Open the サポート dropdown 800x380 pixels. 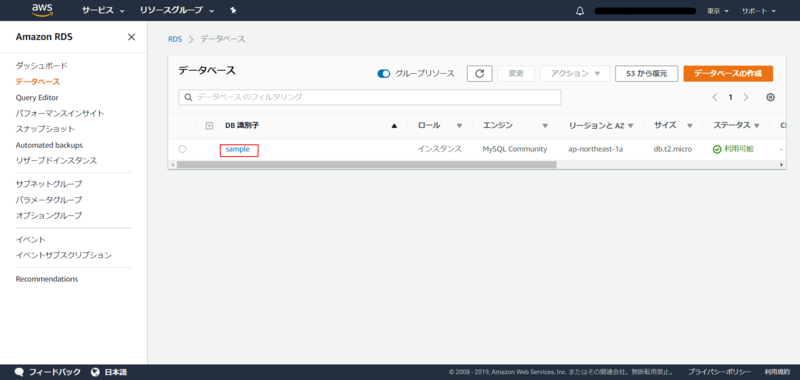click(758, 11)
